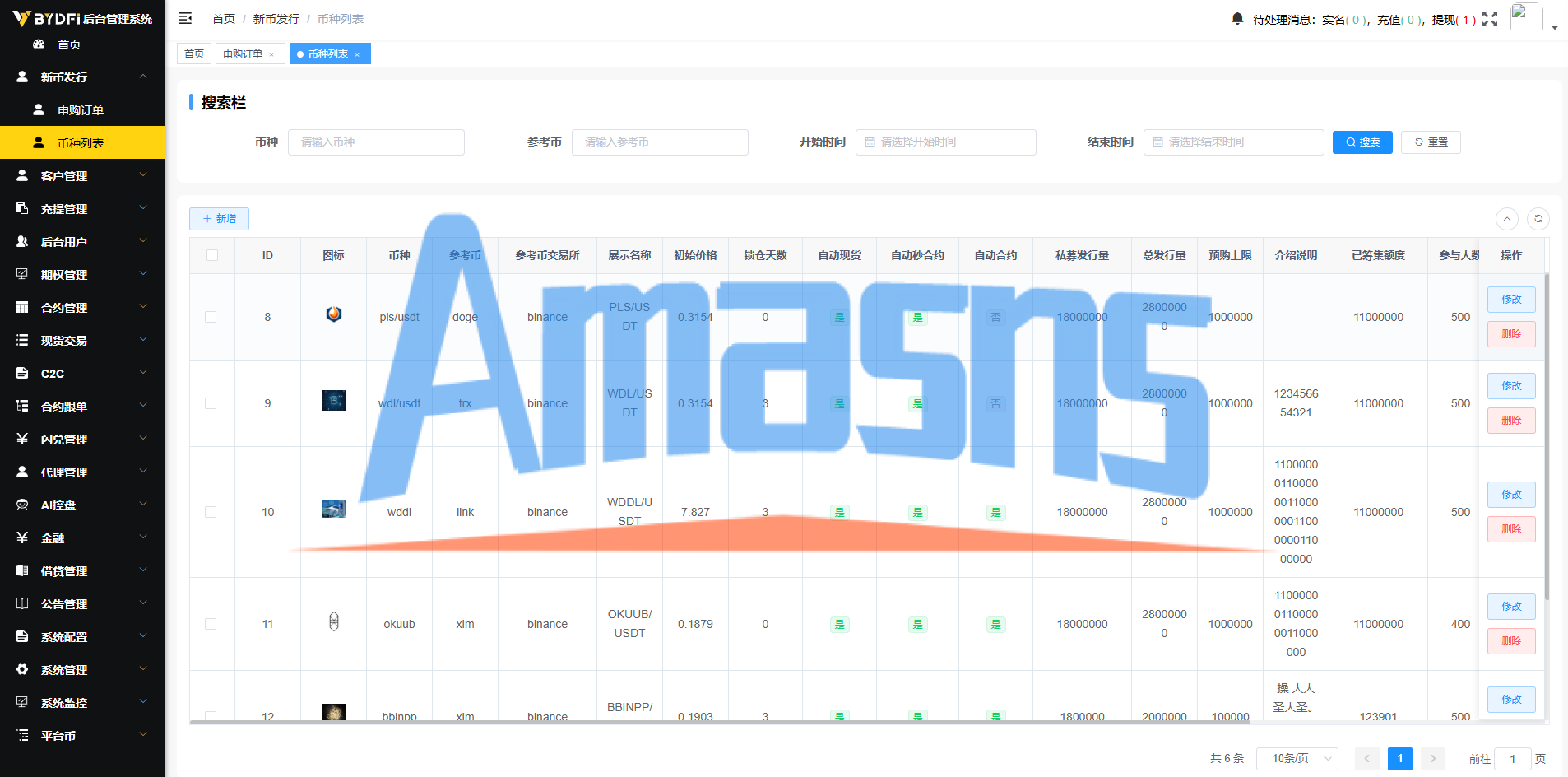Expand the 合约管理 sidebar section
Image resolution: width=1568 pixels, height=777 pixels.
pyautogui.click(x=82, y=307)
